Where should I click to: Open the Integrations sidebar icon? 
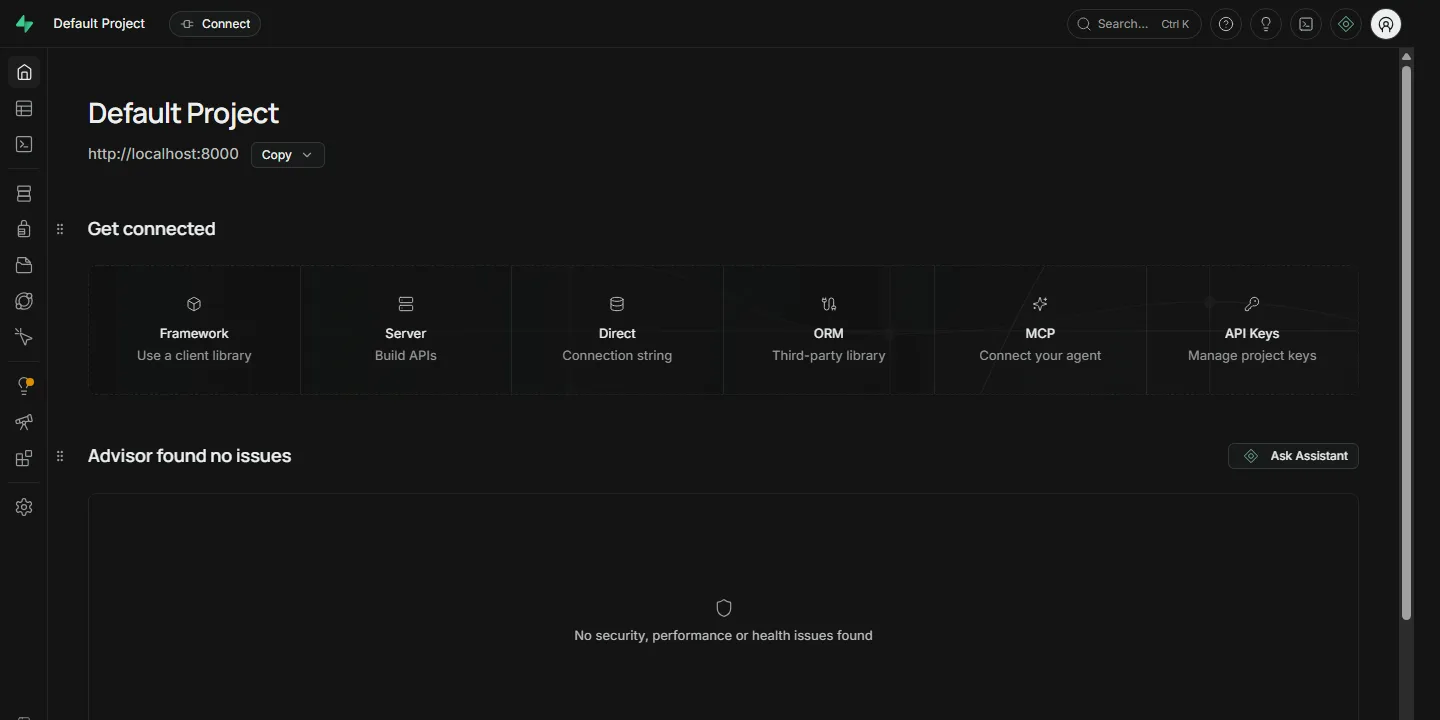point(24,458)
